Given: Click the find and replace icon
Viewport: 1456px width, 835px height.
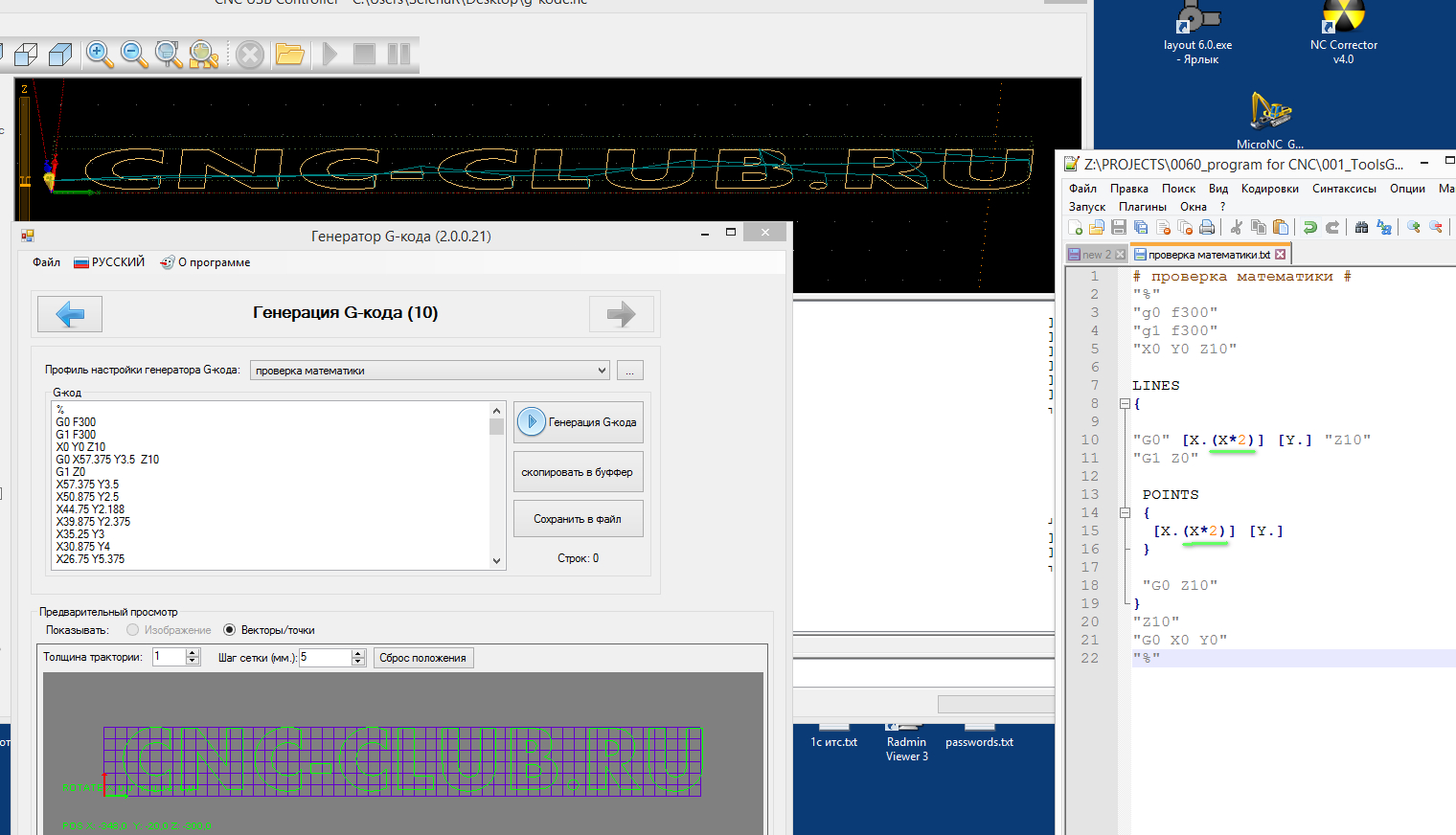Looking at the screenshot, I should tap(1383, 228).
